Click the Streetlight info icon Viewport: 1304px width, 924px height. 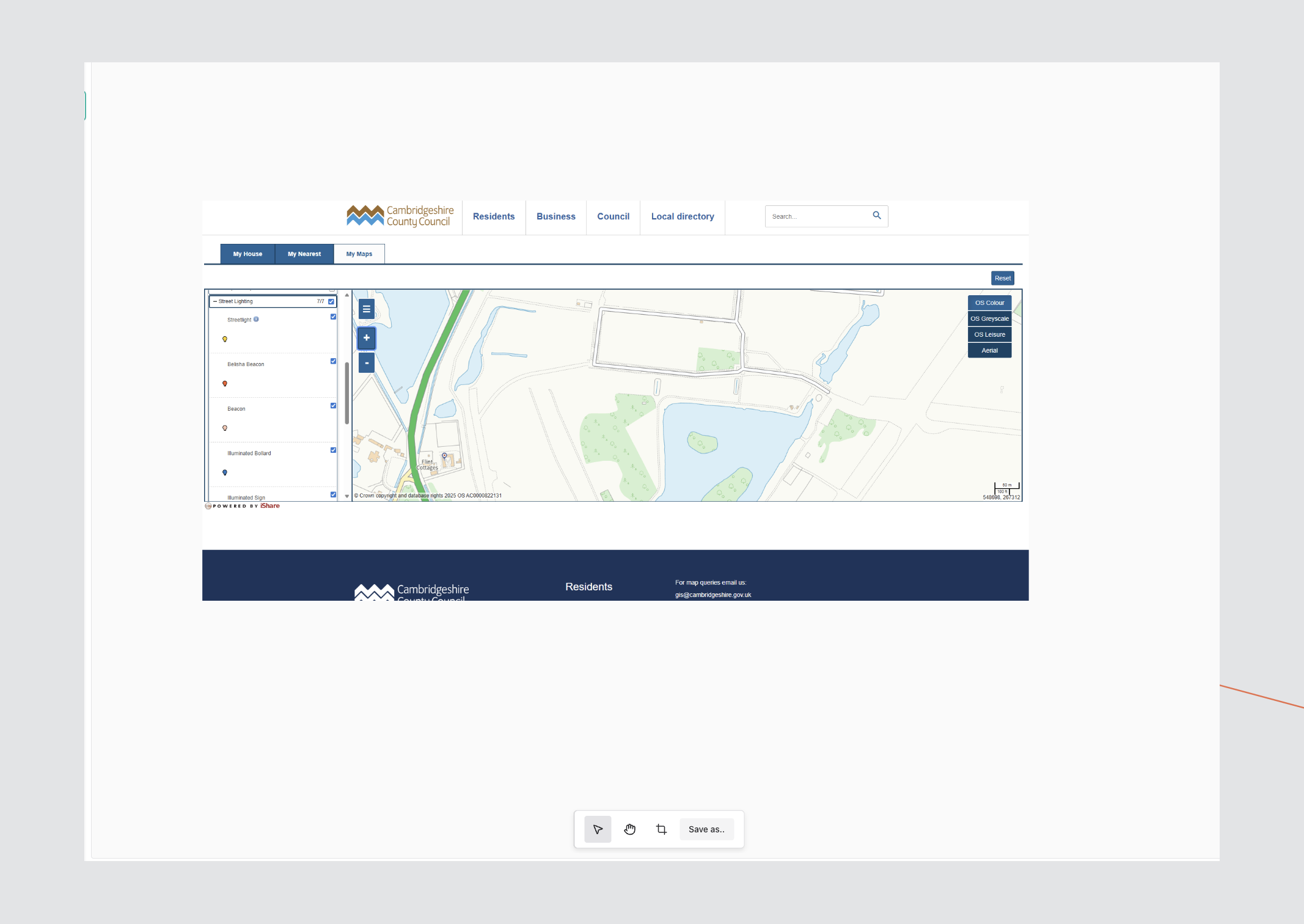click(256, 320)
